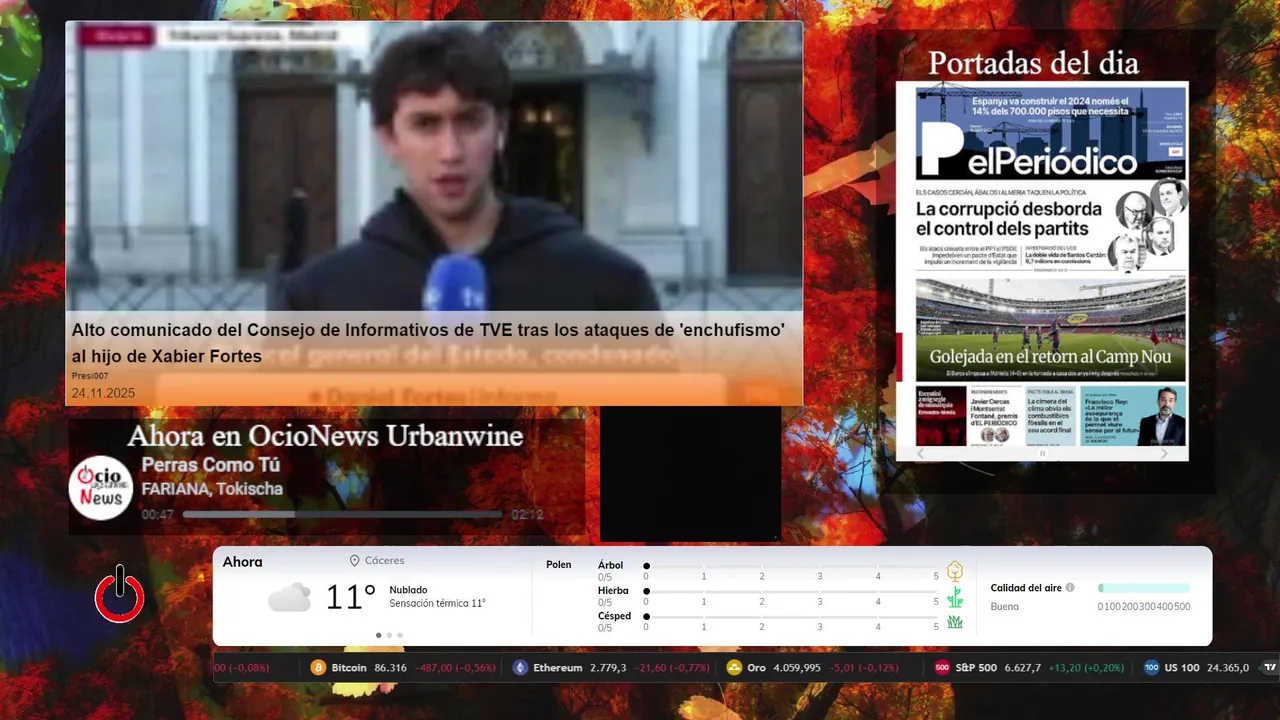Select the third weather widget page dot
1280x720 pixels.
[400, 635]
